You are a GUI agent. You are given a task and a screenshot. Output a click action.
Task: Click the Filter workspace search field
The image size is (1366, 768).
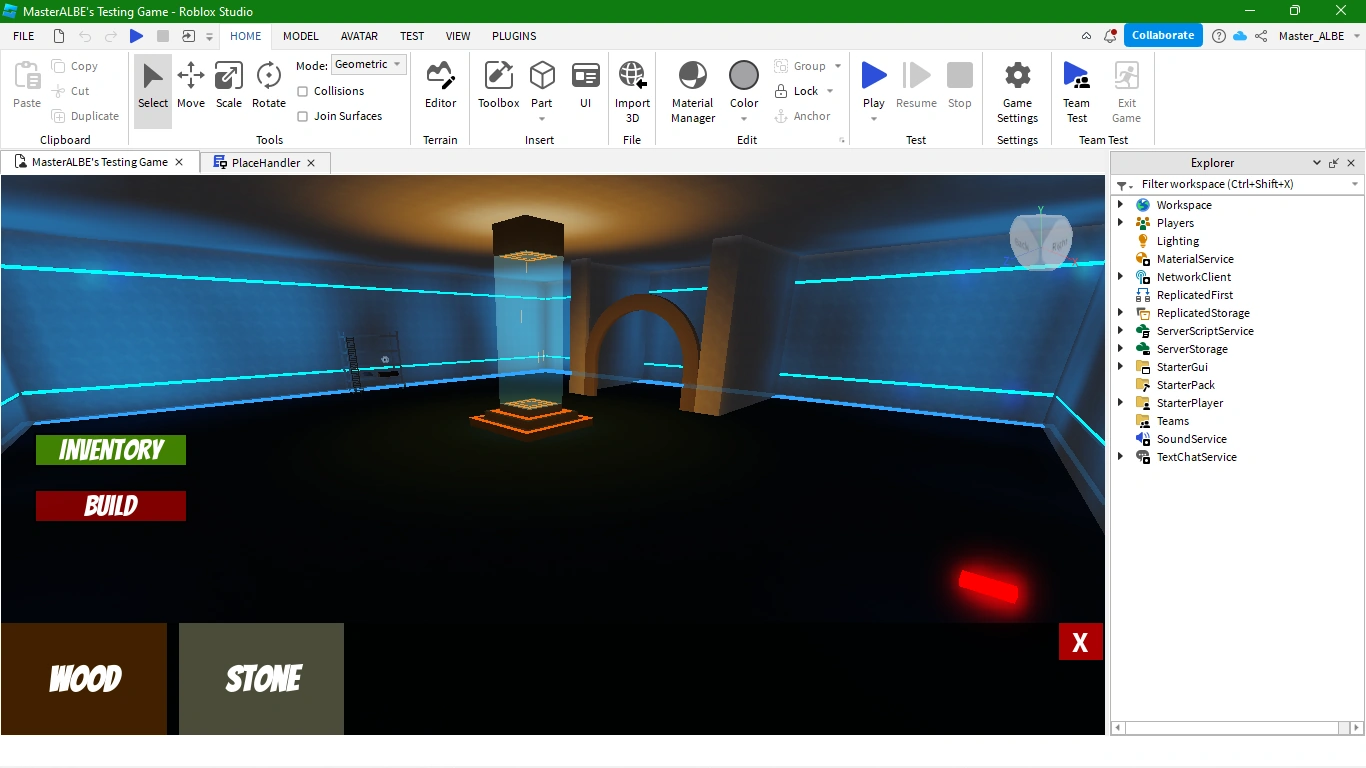click(1240, 184)
